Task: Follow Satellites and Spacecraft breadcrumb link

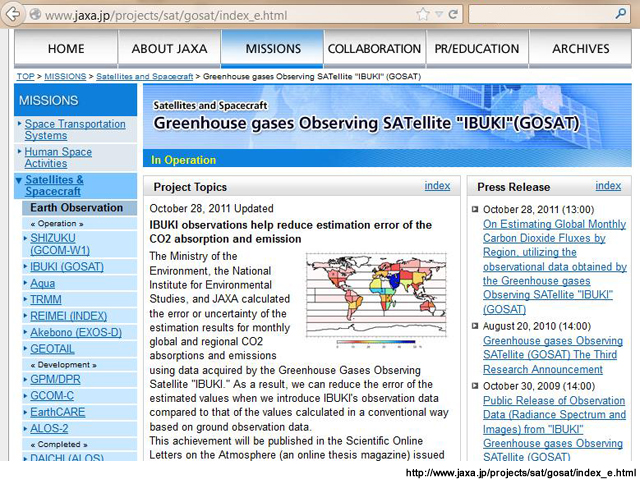Action: [x=144, y=76]
